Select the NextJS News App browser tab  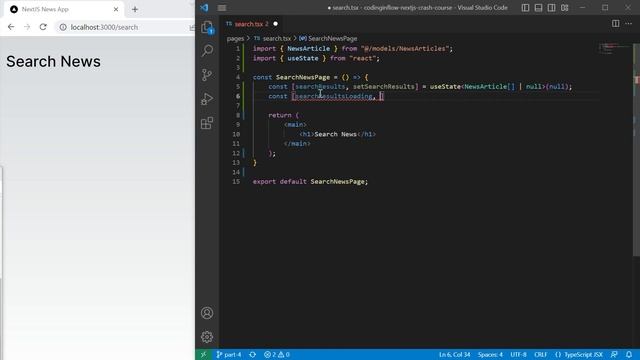pyautogui.click(x=63, y=9)
